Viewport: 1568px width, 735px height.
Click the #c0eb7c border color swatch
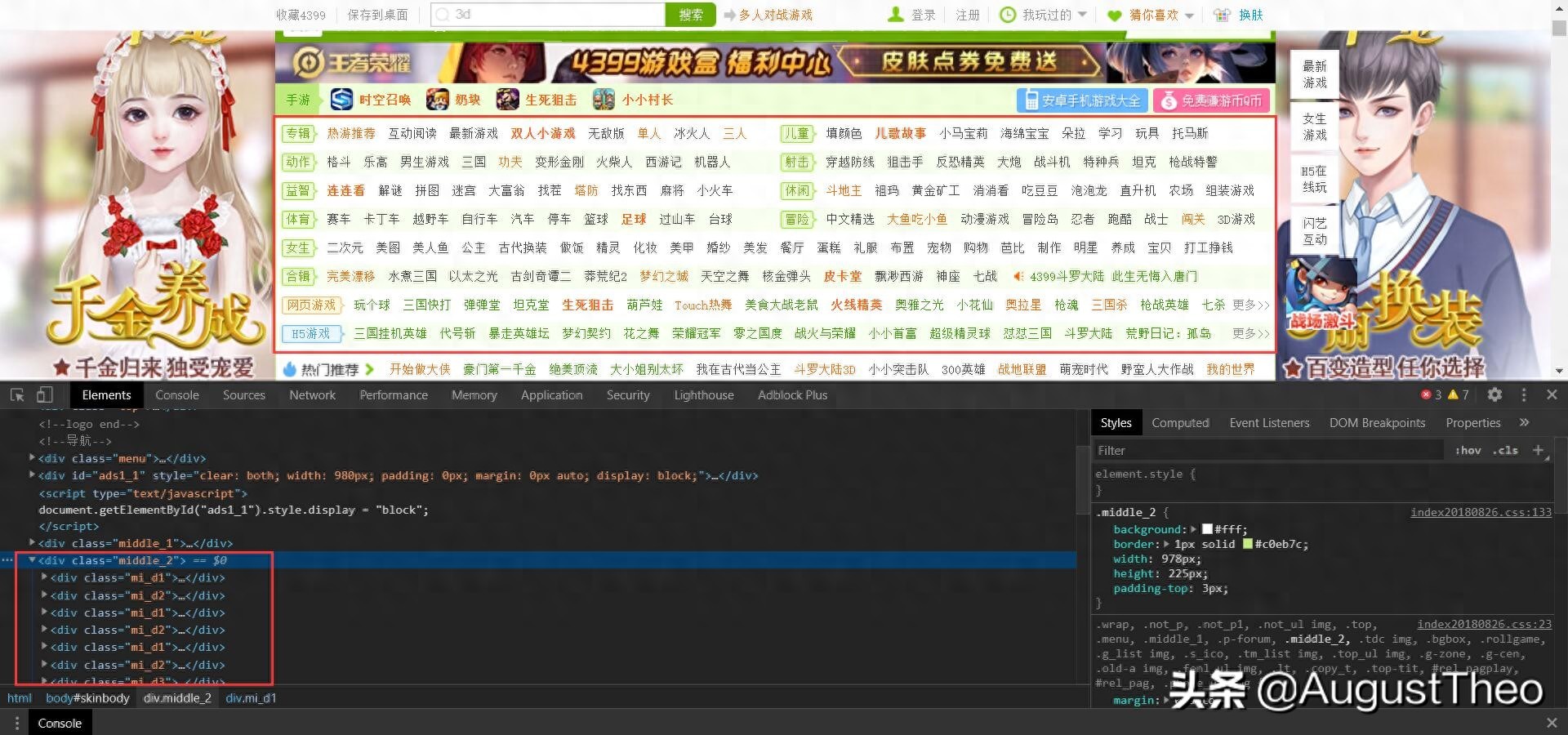tap(1248, 544)
